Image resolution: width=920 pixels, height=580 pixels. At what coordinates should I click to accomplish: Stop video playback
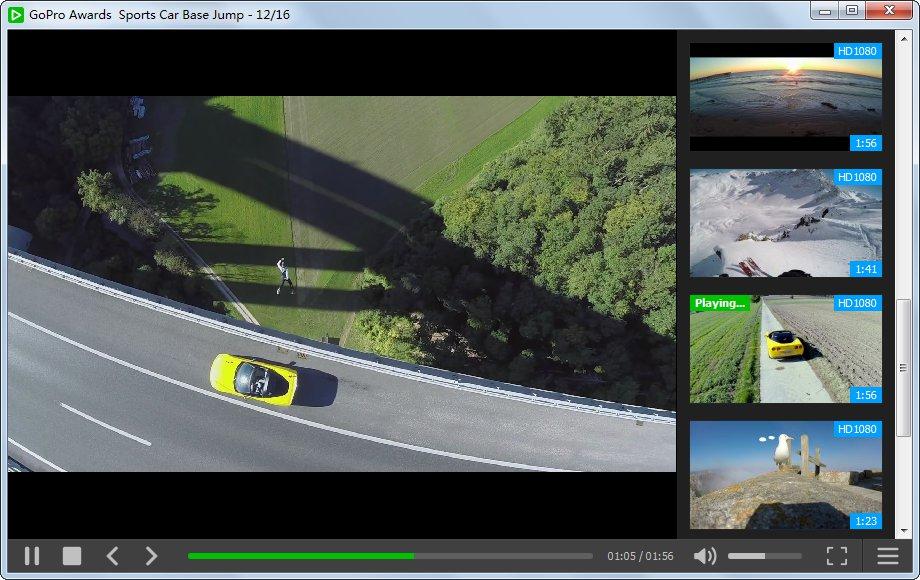click(72, 555)
